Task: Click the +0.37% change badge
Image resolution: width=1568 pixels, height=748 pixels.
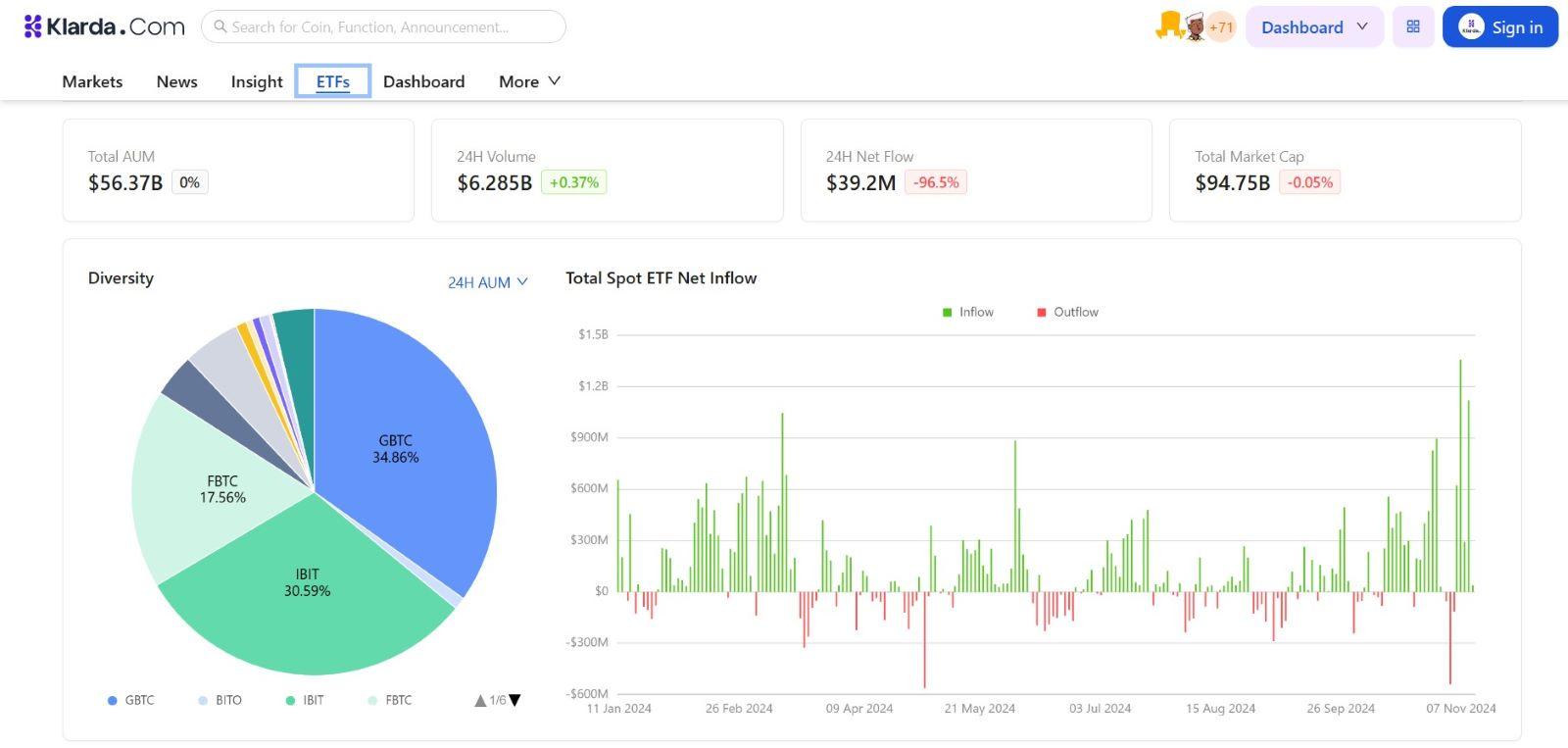Action: tap(574, 182)
